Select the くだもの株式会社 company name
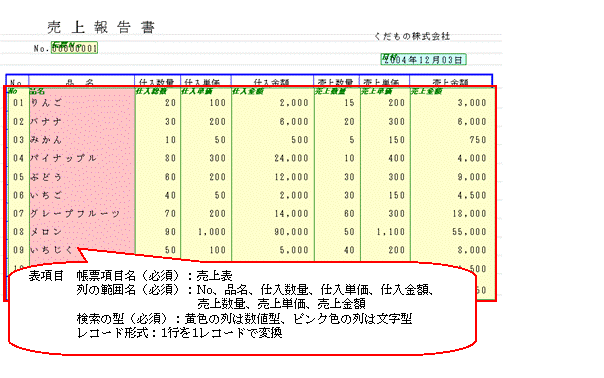This screenshot has width=604, height=378. (x=412, y=36)
